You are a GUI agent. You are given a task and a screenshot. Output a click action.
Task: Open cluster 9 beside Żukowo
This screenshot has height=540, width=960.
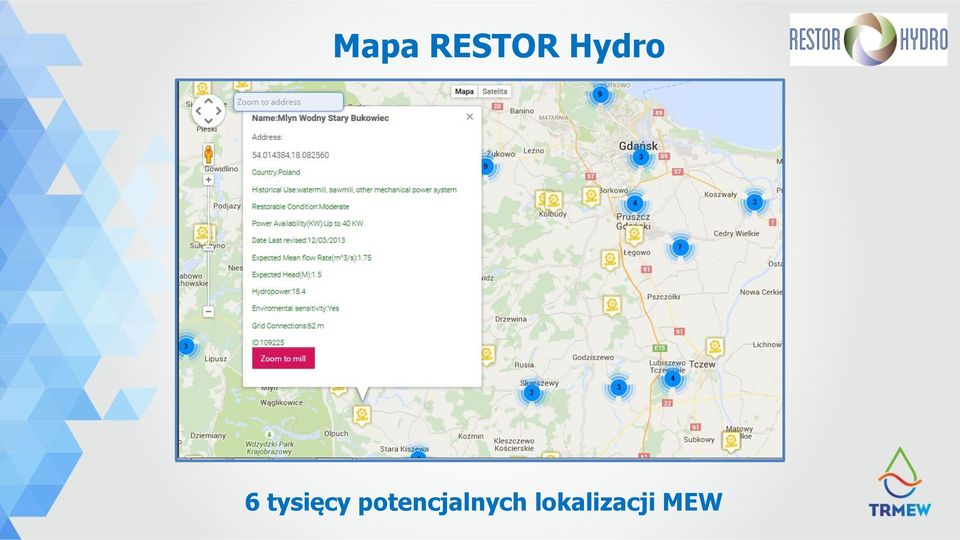click(x=487, y=166)
